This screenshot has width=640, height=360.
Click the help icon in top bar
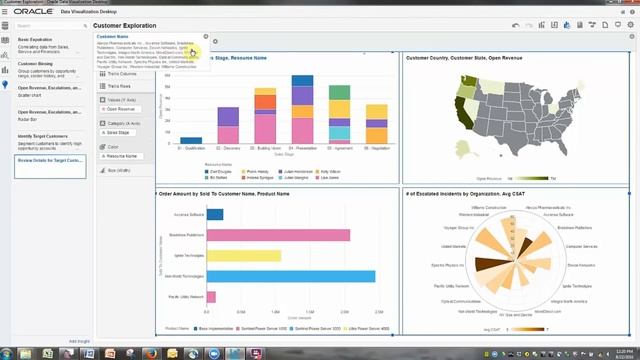(632, 12)
